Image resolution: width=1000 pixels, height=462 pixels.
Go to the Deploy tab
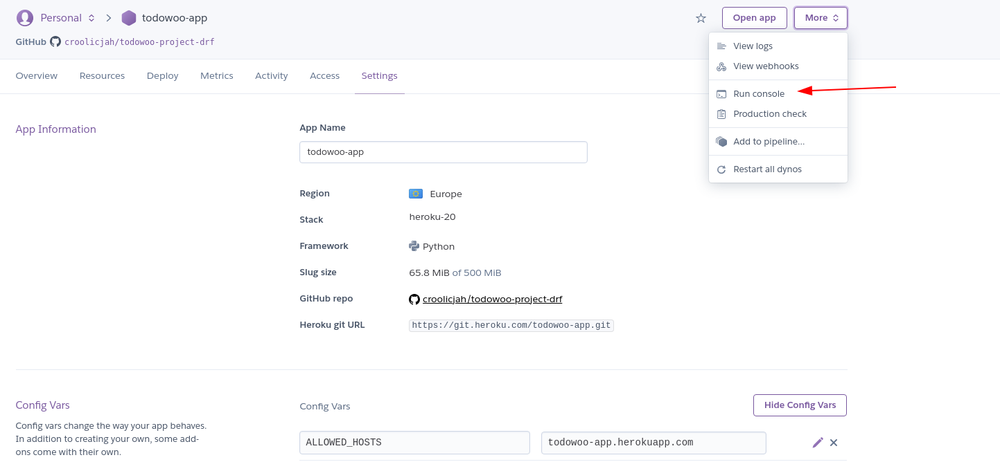163,76
